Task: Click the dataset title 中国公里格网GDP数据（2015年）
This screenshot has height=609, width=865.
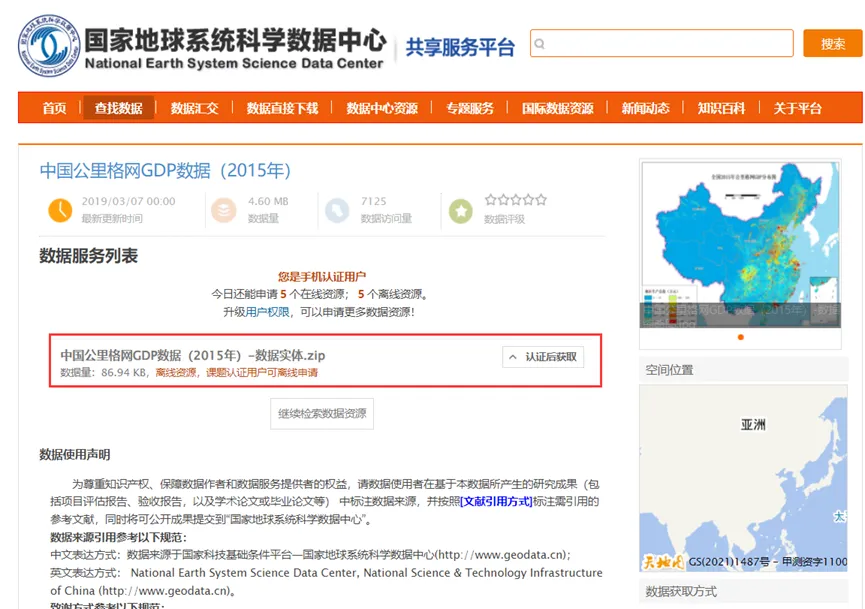Action: (x=165, y=170)
